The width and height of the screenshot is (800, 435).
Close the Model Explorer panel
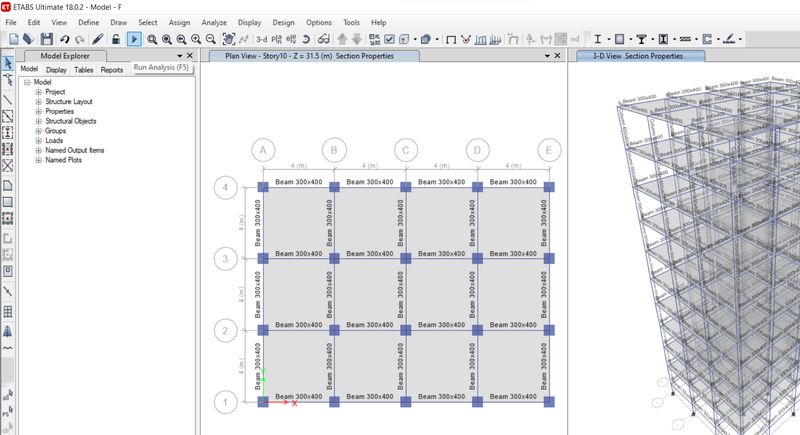click(x=190, y=56)
